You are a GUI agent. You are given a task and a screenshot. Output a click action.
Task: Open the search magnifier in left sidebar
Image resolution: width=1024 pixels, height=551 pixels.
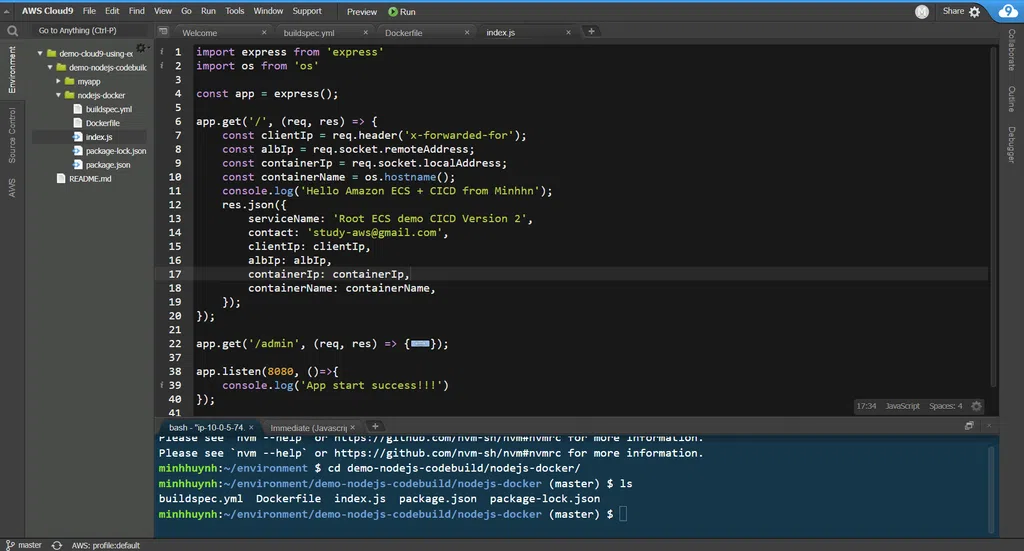click(x=12, y=31)
